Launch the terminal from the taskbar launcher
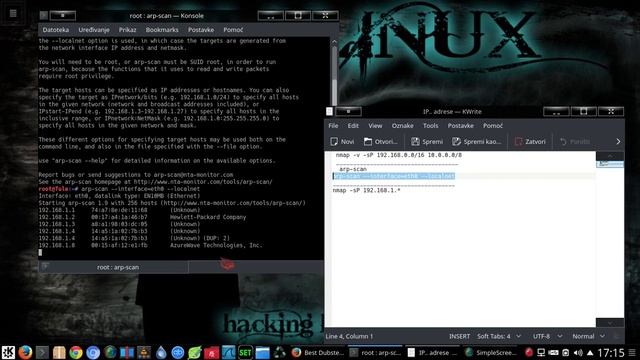This screenshot has width=640, height=360. coord(42,352)
